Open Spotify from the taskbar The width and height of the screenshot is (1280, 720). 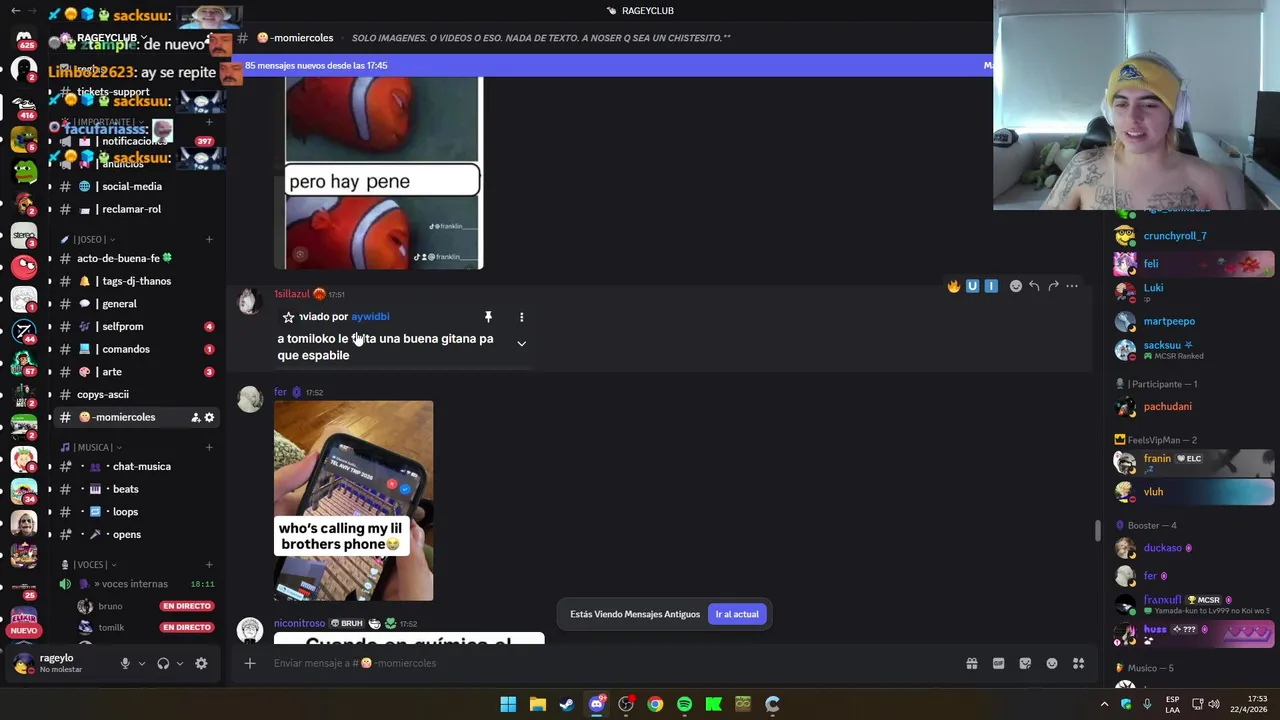point(684,704)
